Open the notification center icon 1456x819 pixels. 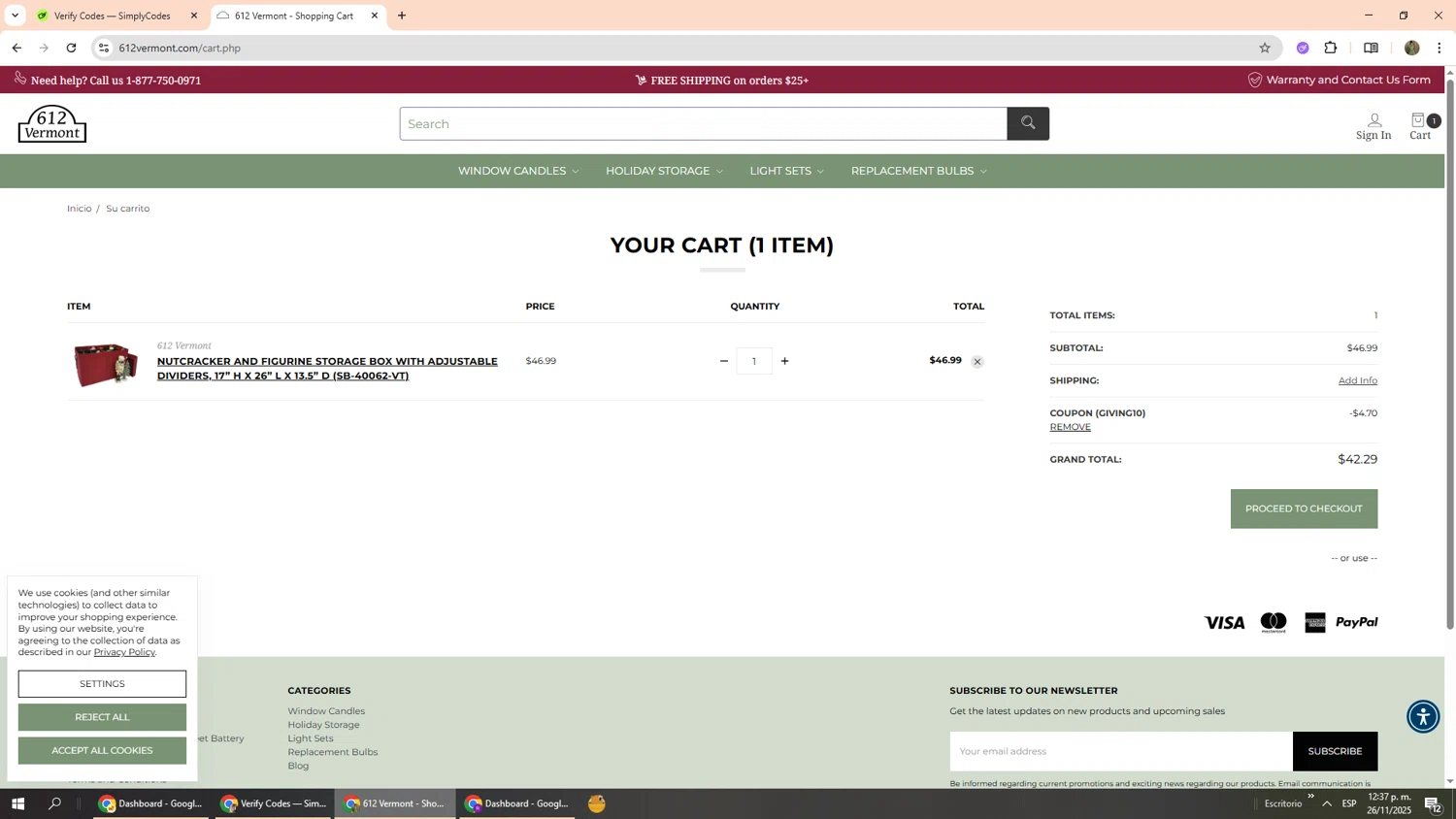1433,803
